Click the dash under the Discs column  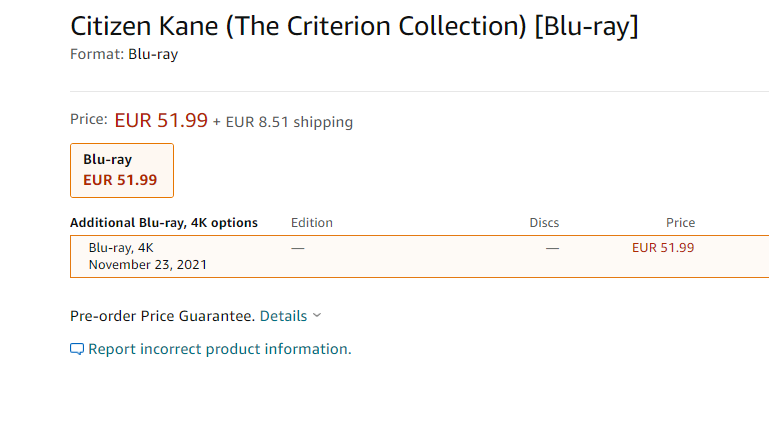[552, 249]
